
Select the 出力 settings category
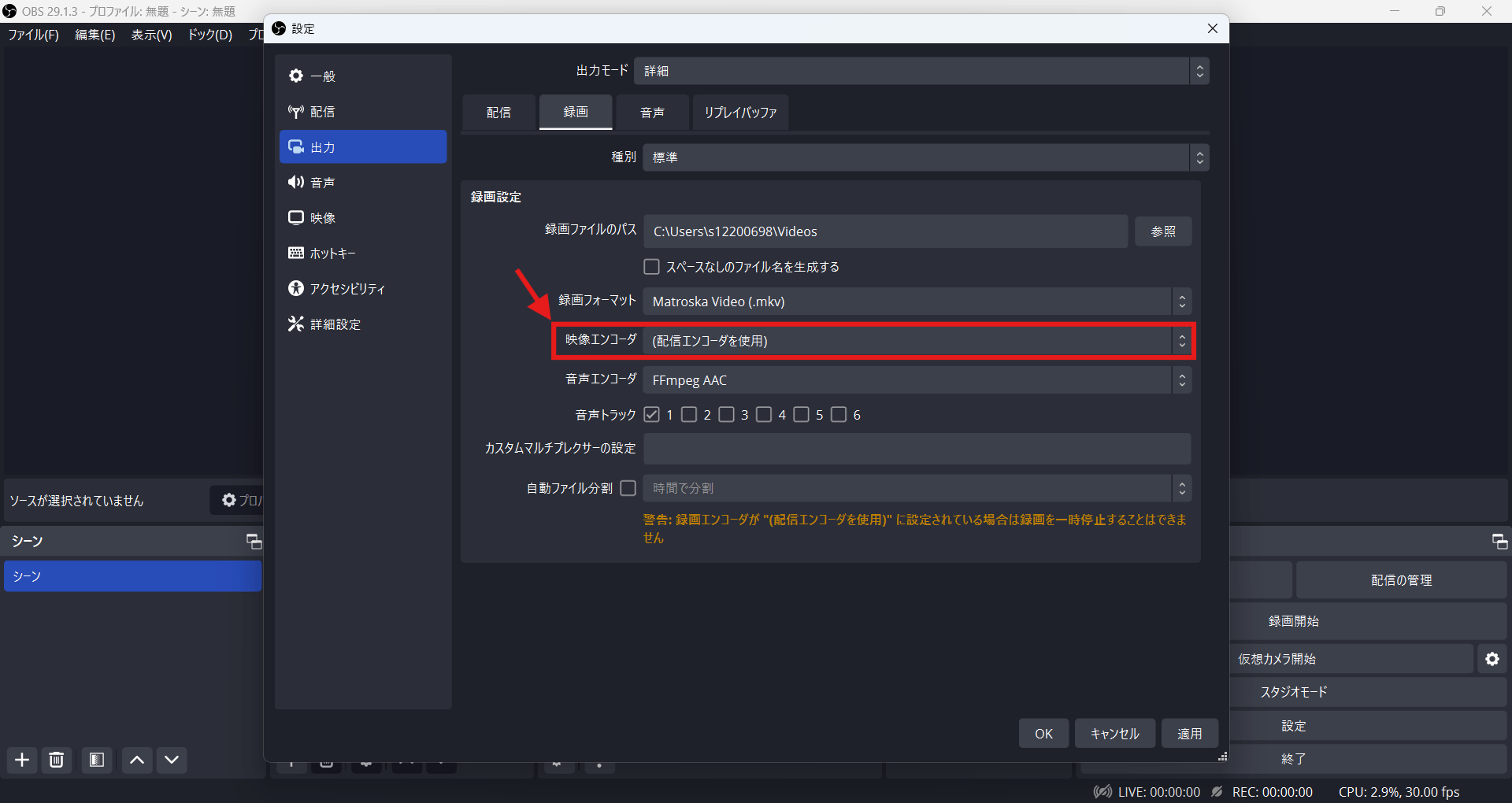tap(363, 147)
